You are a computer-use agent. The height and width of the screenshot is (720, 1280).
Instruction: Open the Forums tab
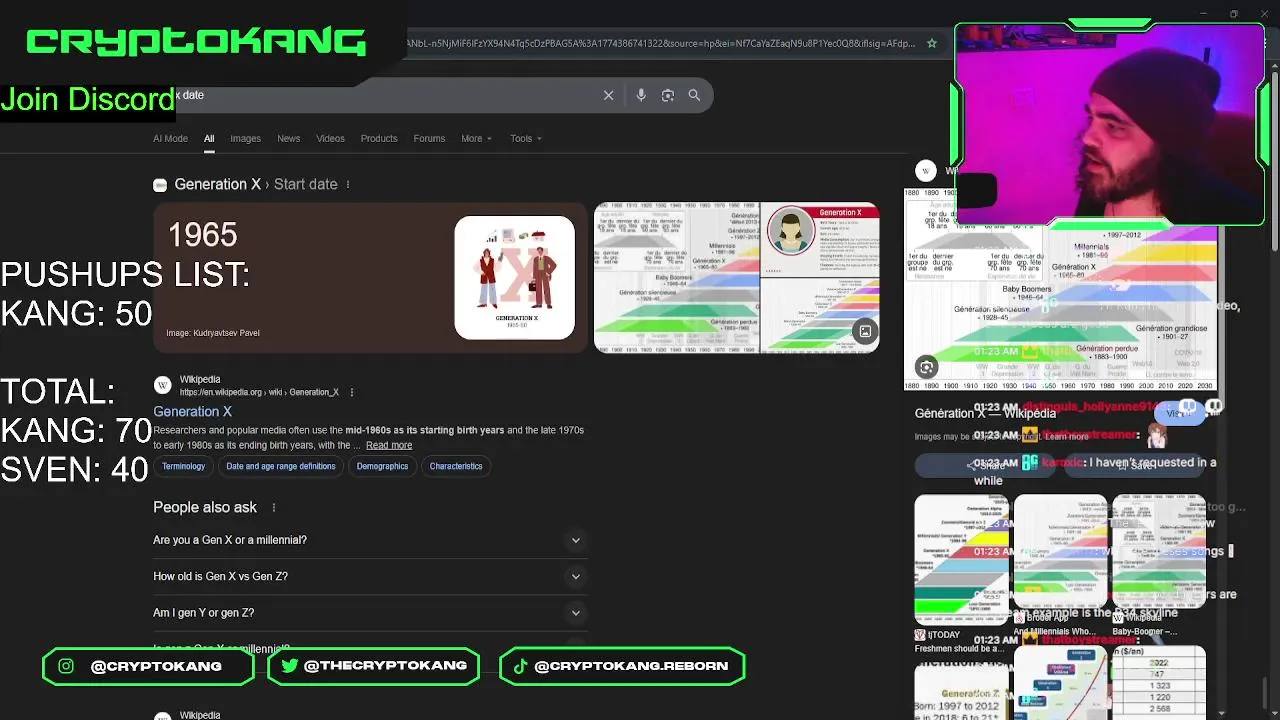[x=429, y=139]
